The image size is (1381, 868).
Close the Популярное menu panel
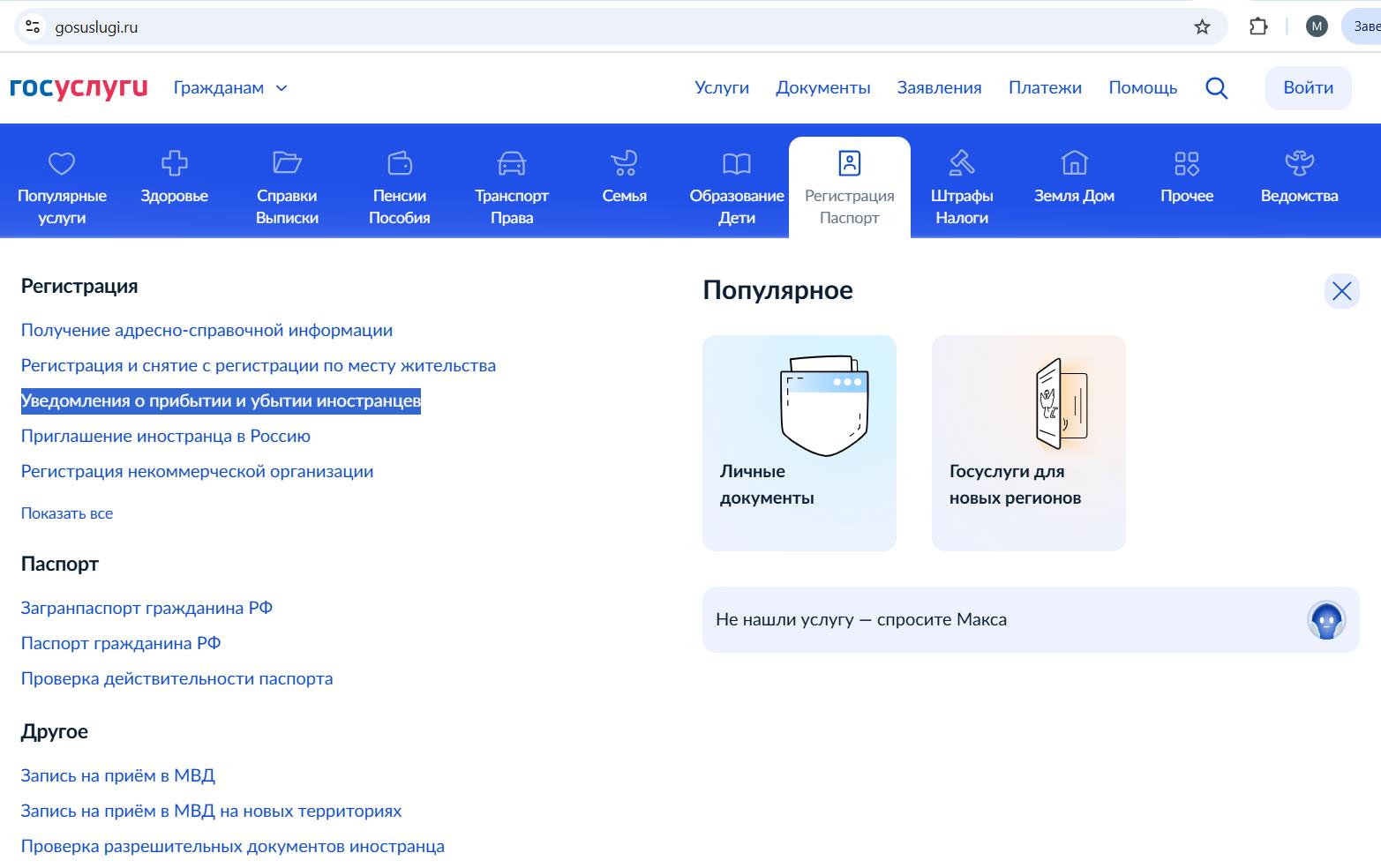pos(1341,291)
